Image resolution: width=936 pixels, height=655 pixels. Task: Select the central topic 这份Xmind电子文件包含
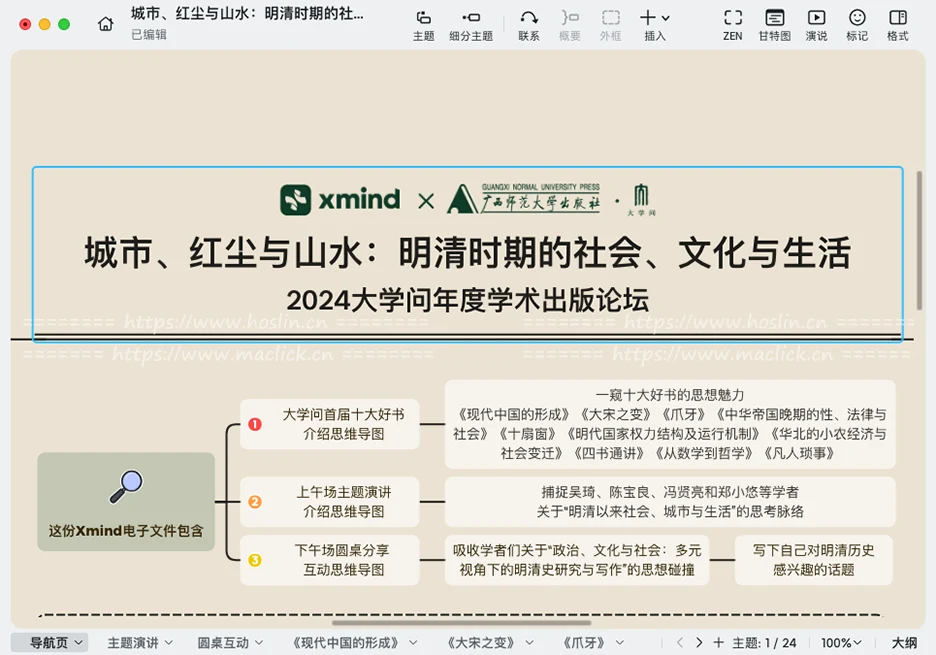click(126, 502)
